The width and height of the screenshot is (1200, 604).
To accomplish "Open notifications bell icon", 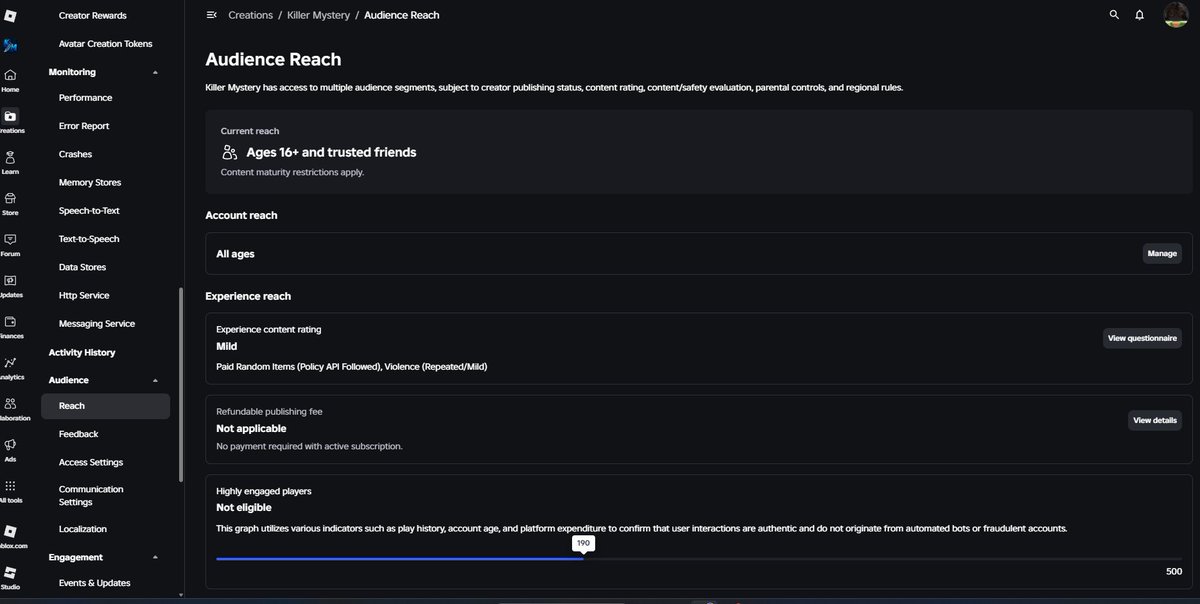I will click(x=1139, y=15).
